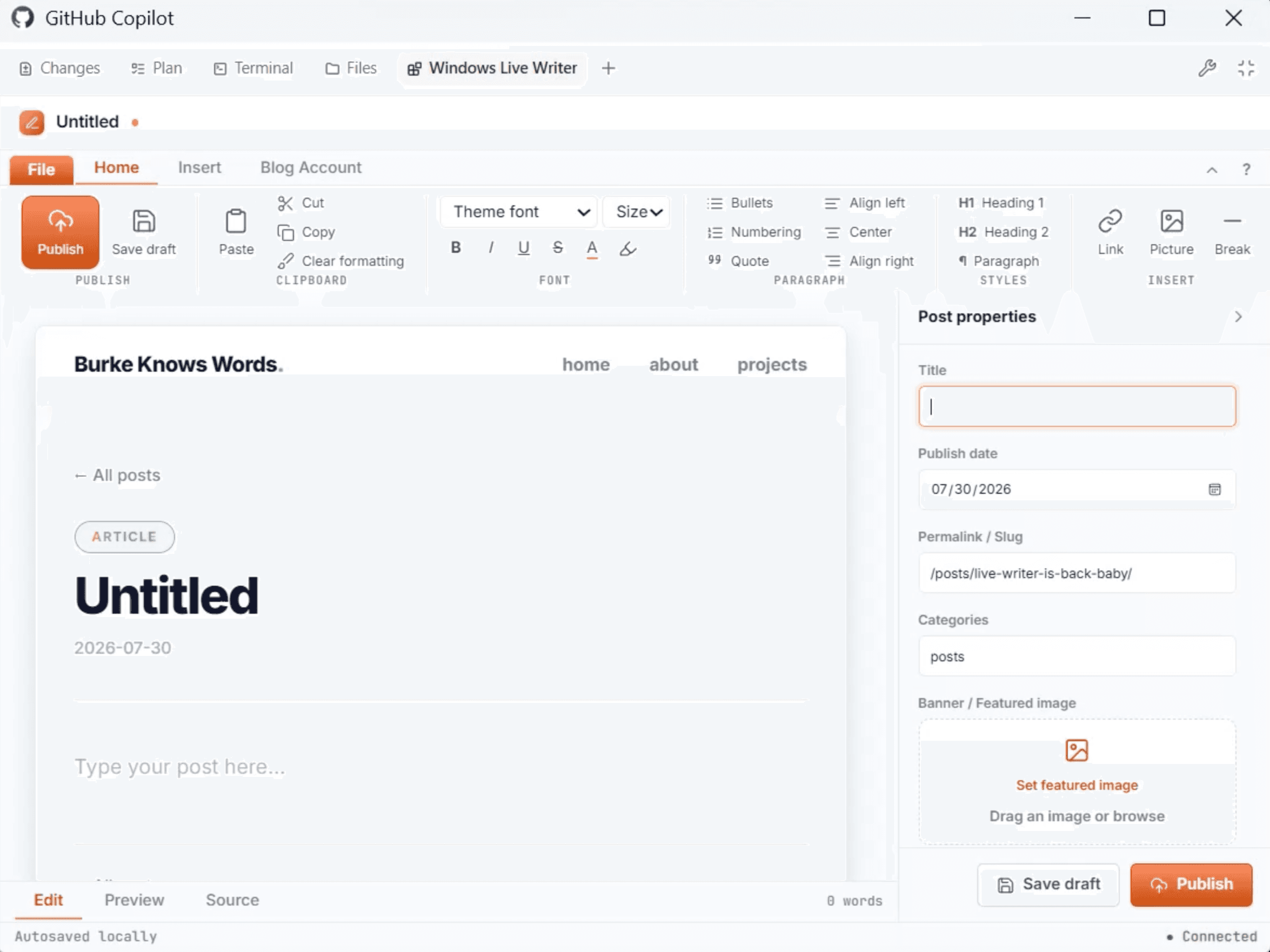This screenshot has width=1270, height=952.
Task: Open the Terminal tab
Action: 253,68
